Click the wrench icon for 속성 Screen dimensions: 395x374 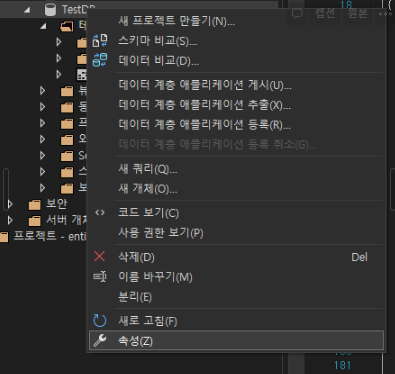(100, 340)
